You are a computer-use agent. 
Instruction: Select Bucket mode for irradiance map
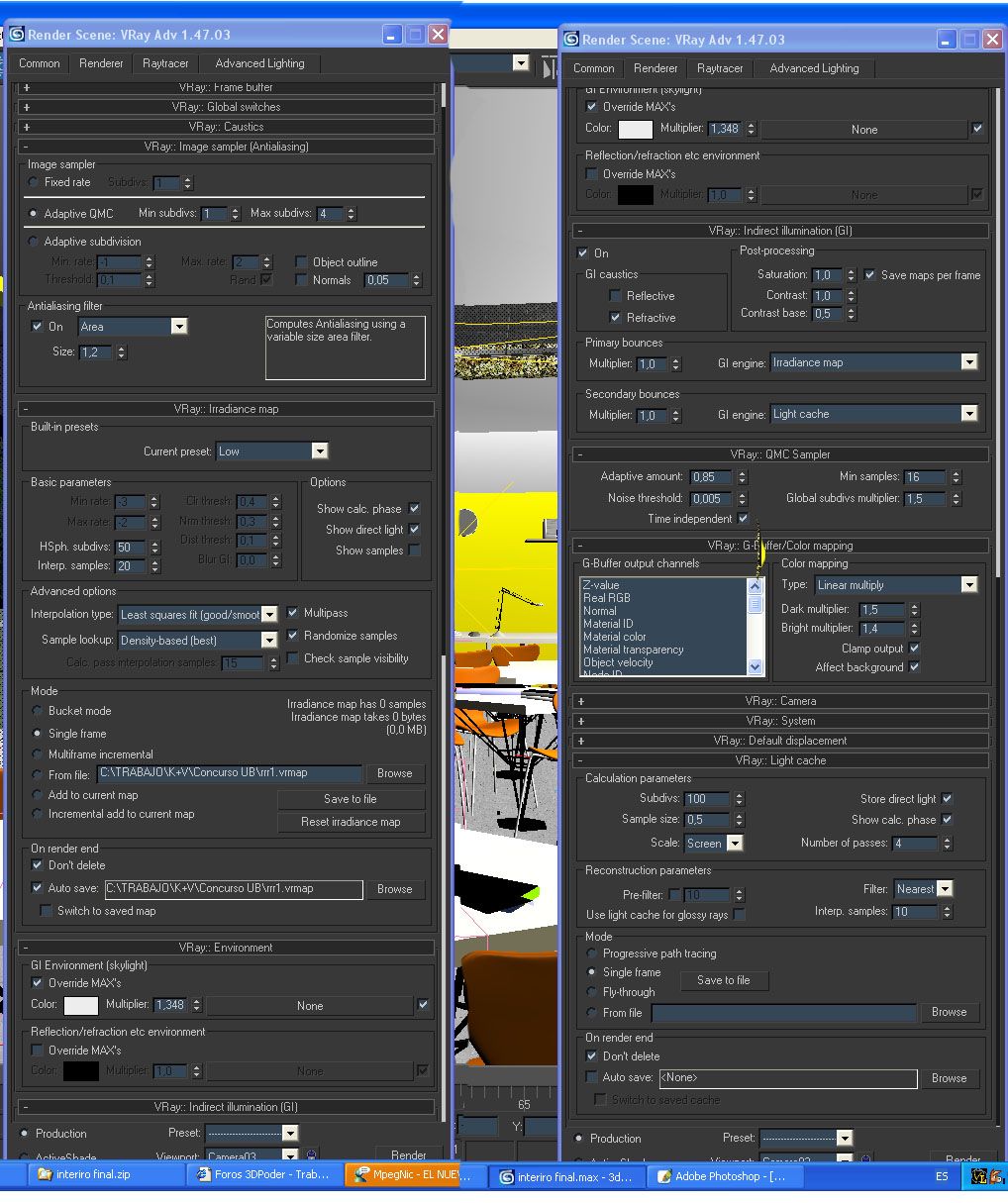[x=38, y=711]
